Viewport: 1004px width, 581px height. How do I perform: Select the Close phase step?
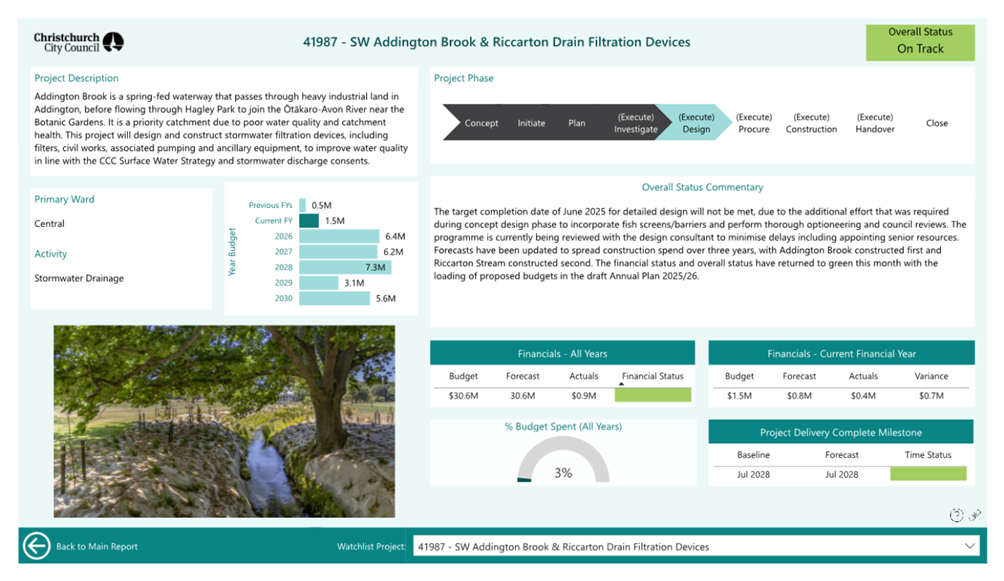pyautogui.click(x=937, y=123)
